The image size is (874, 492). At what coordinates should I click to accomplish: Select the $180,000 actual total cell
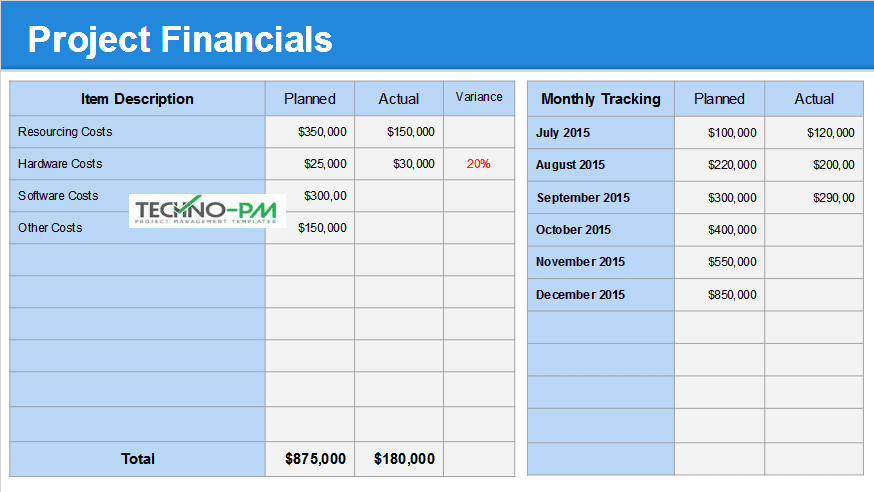pyautogui.click(x=404, y=459)
